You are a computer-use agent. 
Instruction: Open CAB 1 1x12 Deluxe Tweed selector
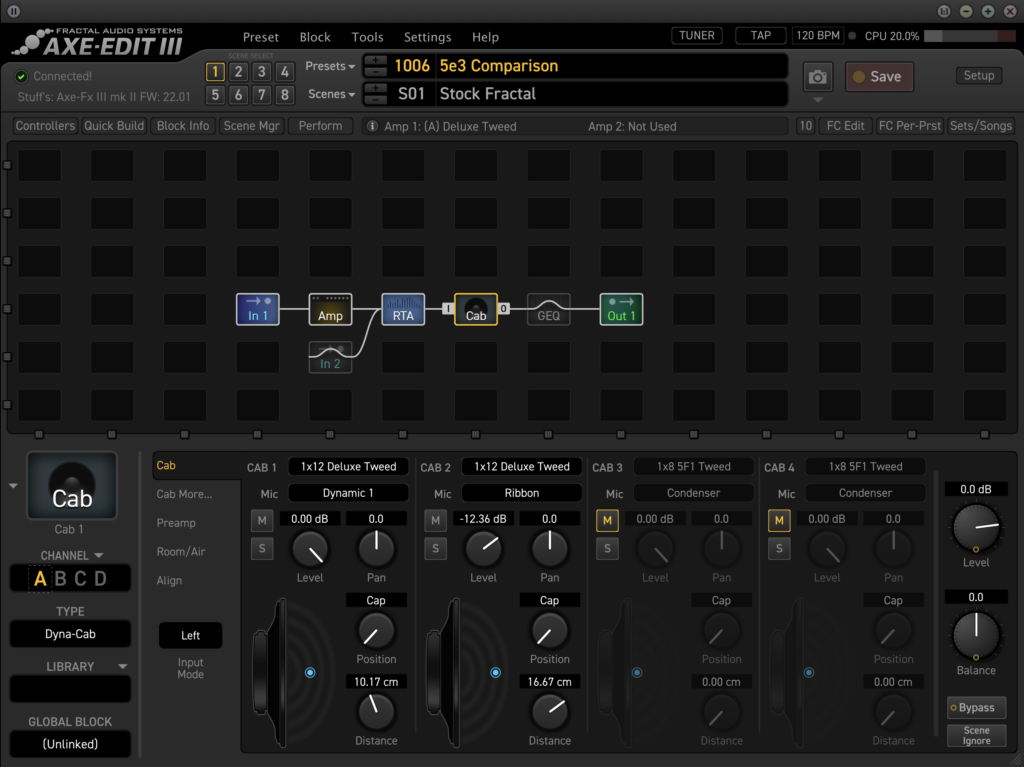(348, 466)
